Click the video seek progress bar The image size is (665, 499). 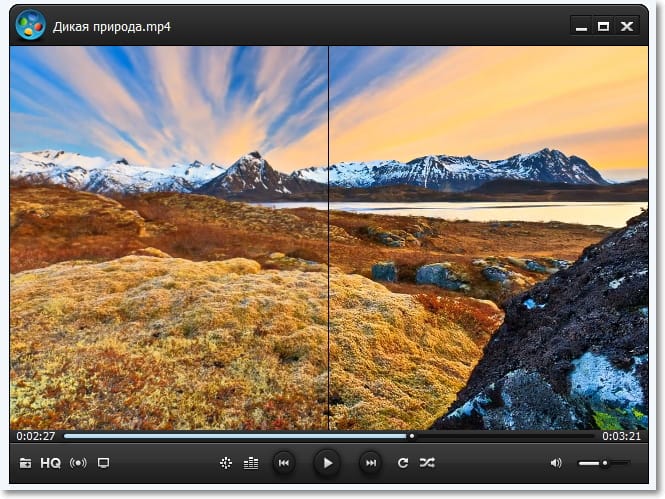330,436
